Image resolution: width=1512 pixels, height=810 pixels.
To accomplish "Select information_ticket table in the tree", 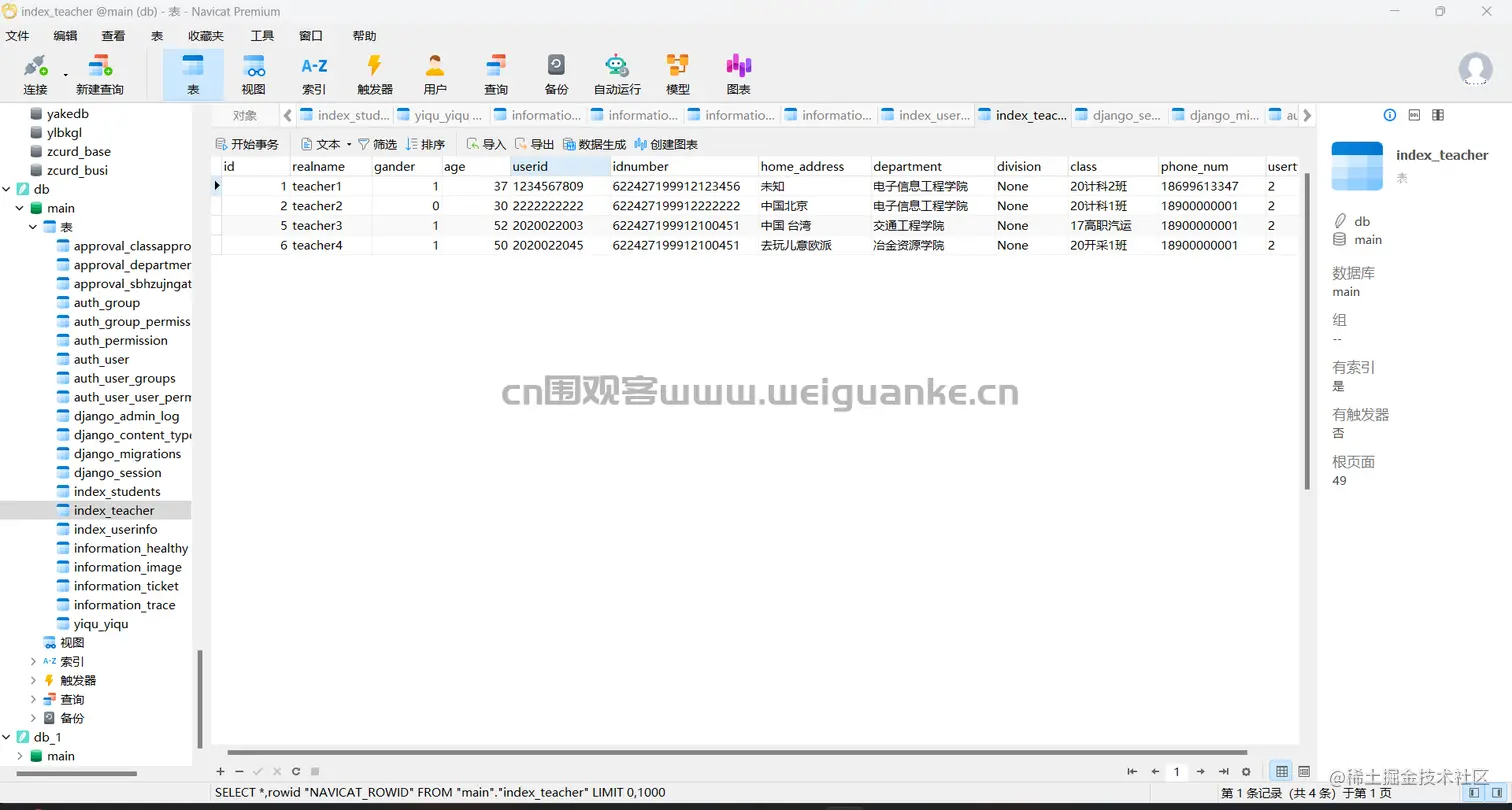I will coord(126,586).
